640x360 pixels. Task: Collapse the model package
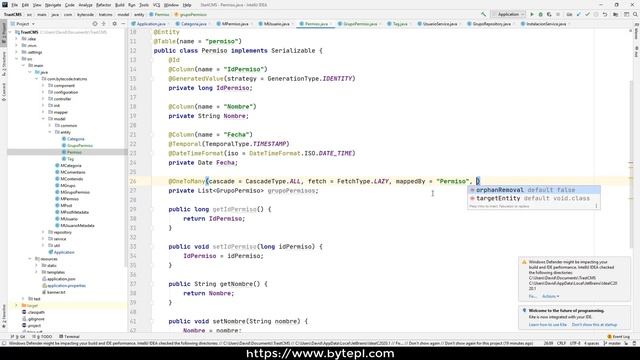coord(43,119)
